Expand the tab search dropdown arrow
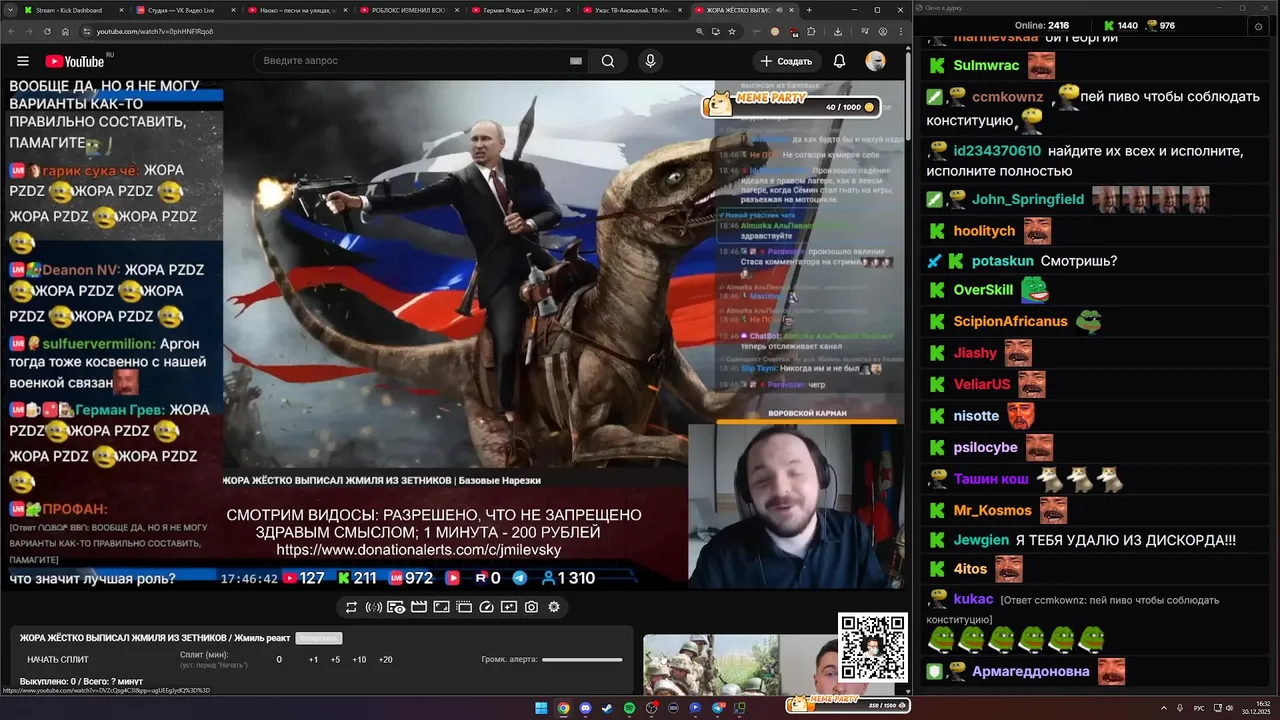This screenshot has height=720, width=1280. (x=8, y=10)
